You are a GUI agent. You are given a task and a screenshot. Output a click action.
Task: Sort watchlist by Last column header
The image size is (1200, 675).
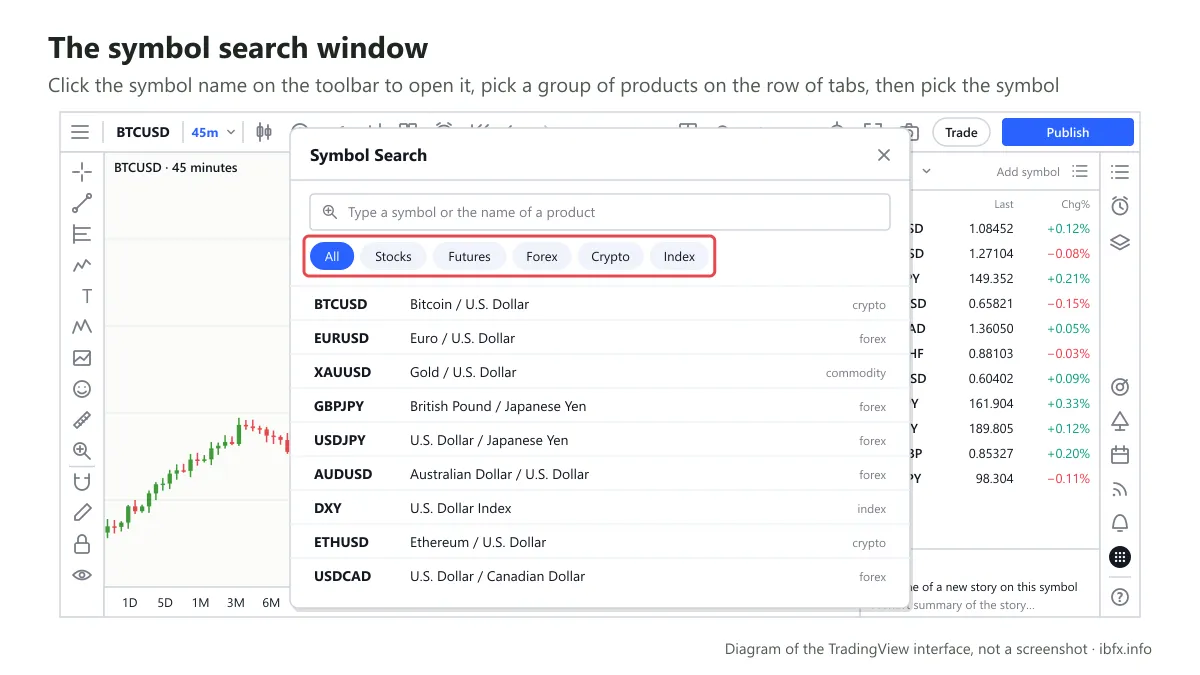(1004, 204)
